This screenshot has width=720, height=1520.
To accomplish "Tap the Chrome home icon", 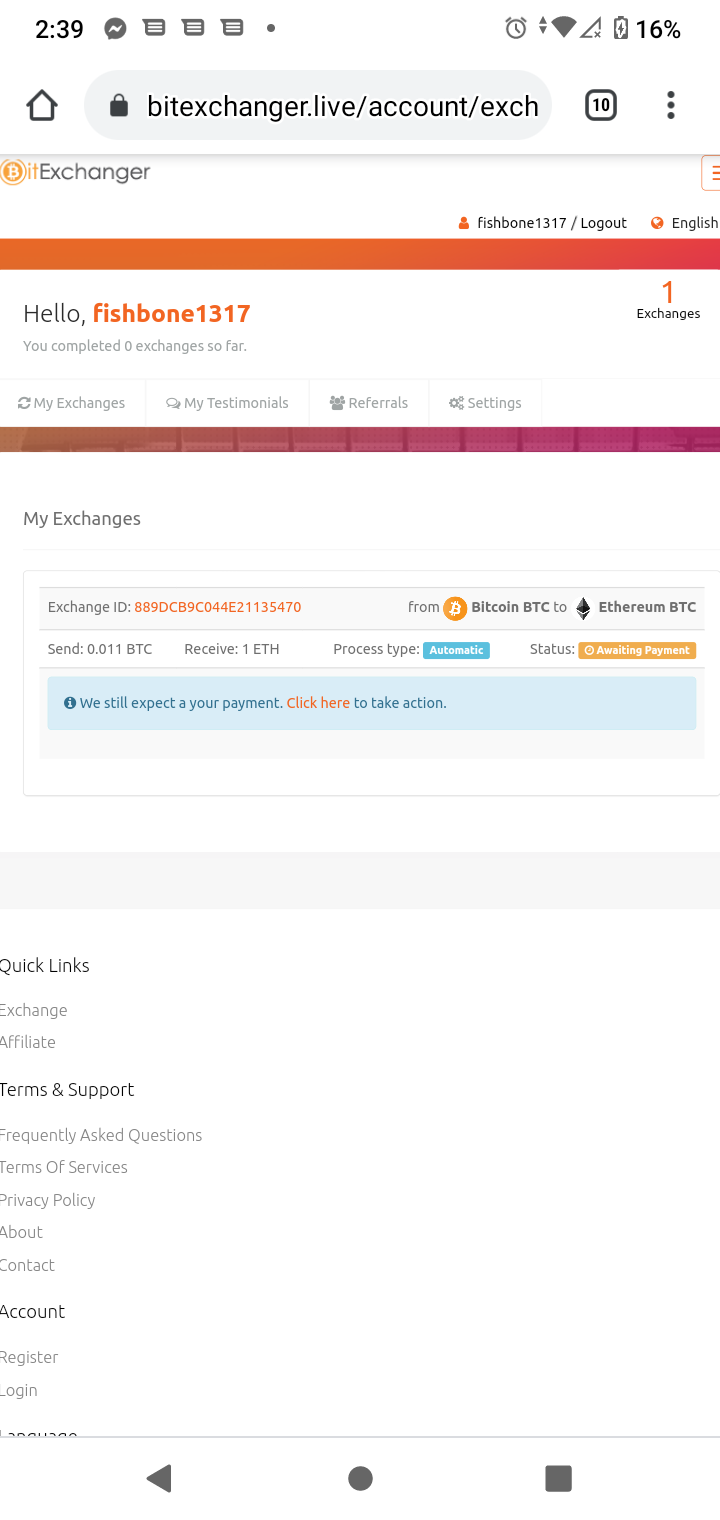I will [x=42, y=105].
